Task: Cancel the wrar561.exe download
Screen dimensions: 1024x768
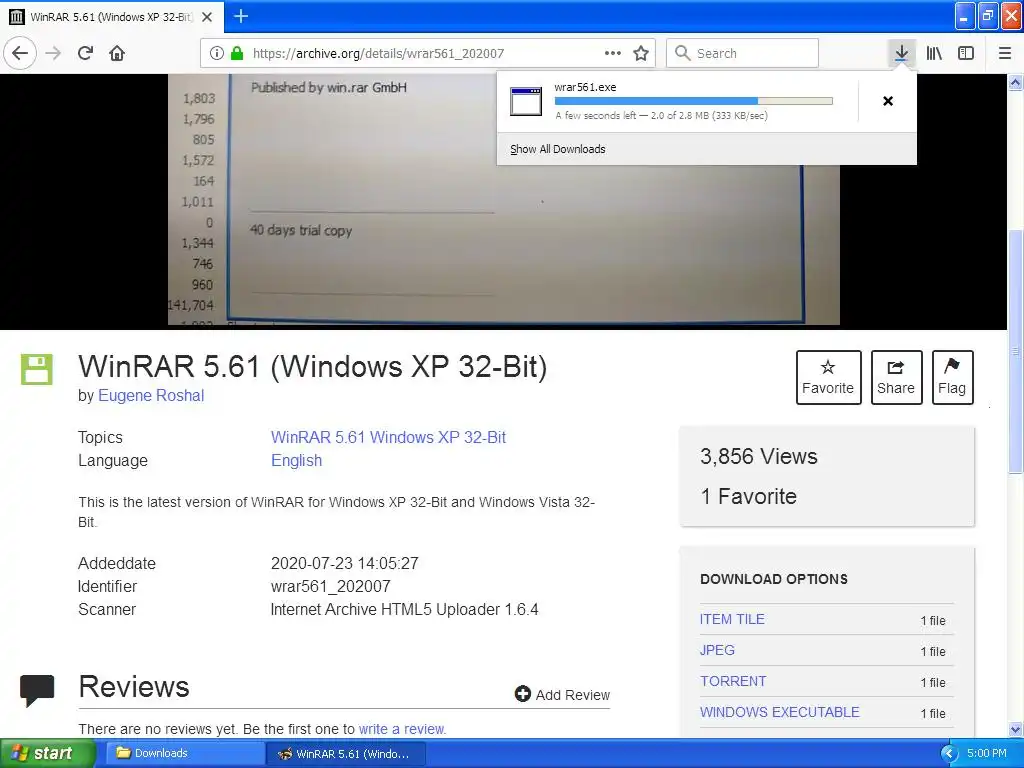Action: click(888, 101)
